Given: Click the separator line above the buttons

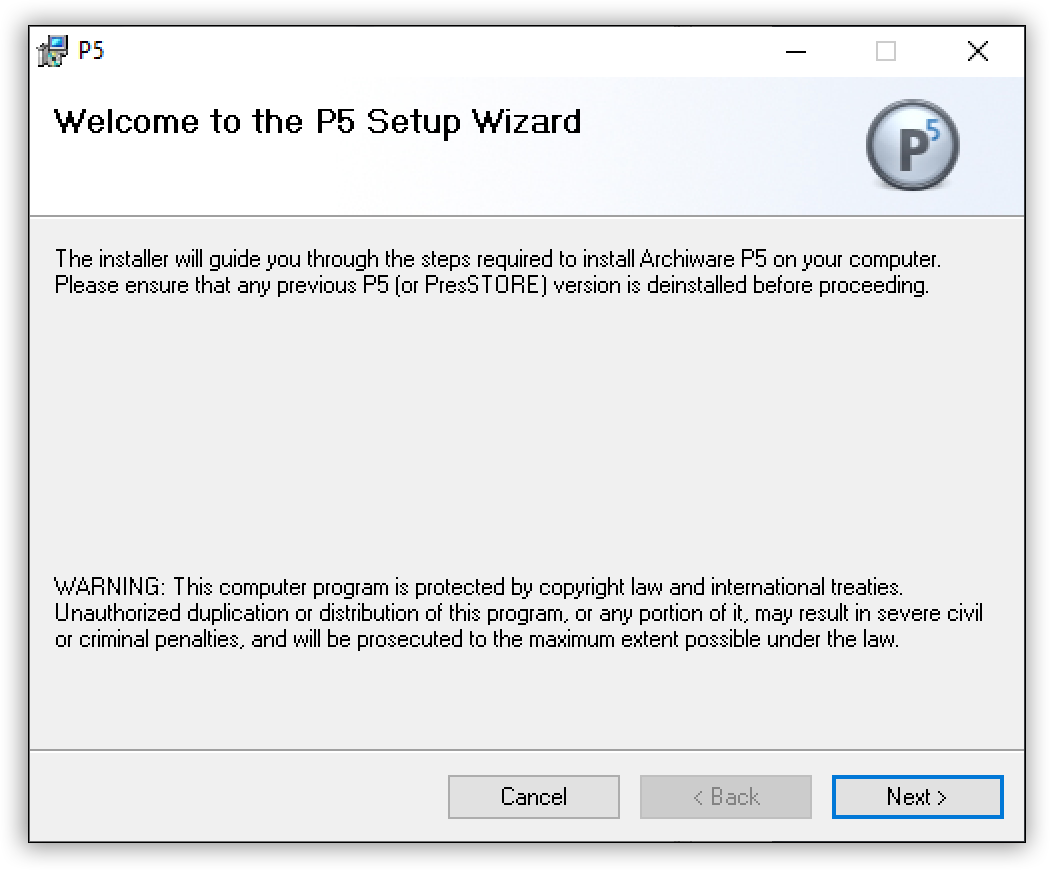Looking at the screenshot, I should click(527, 750).
